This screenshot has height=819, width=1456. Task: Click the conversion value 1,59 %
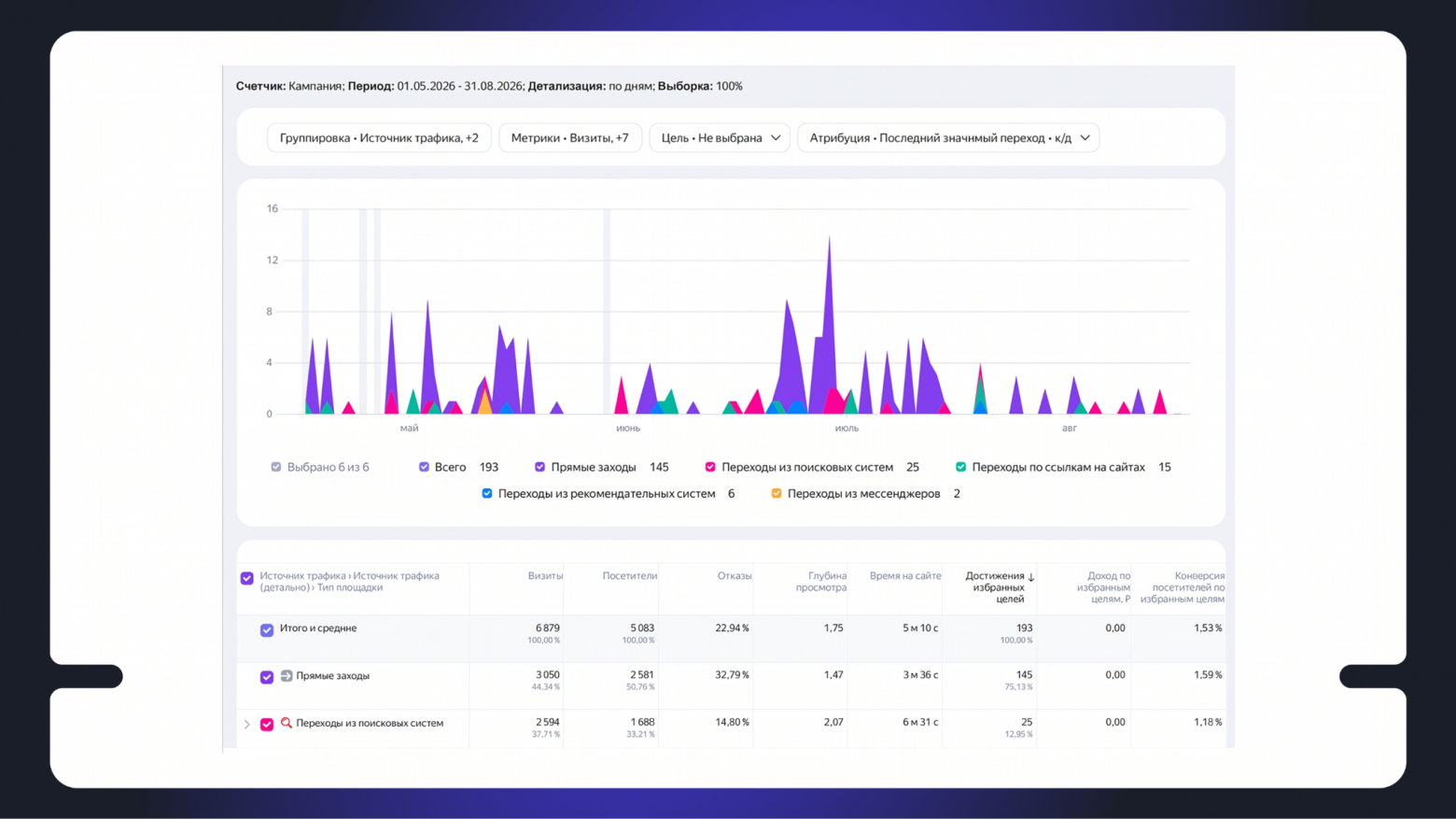coord(1208,675)
